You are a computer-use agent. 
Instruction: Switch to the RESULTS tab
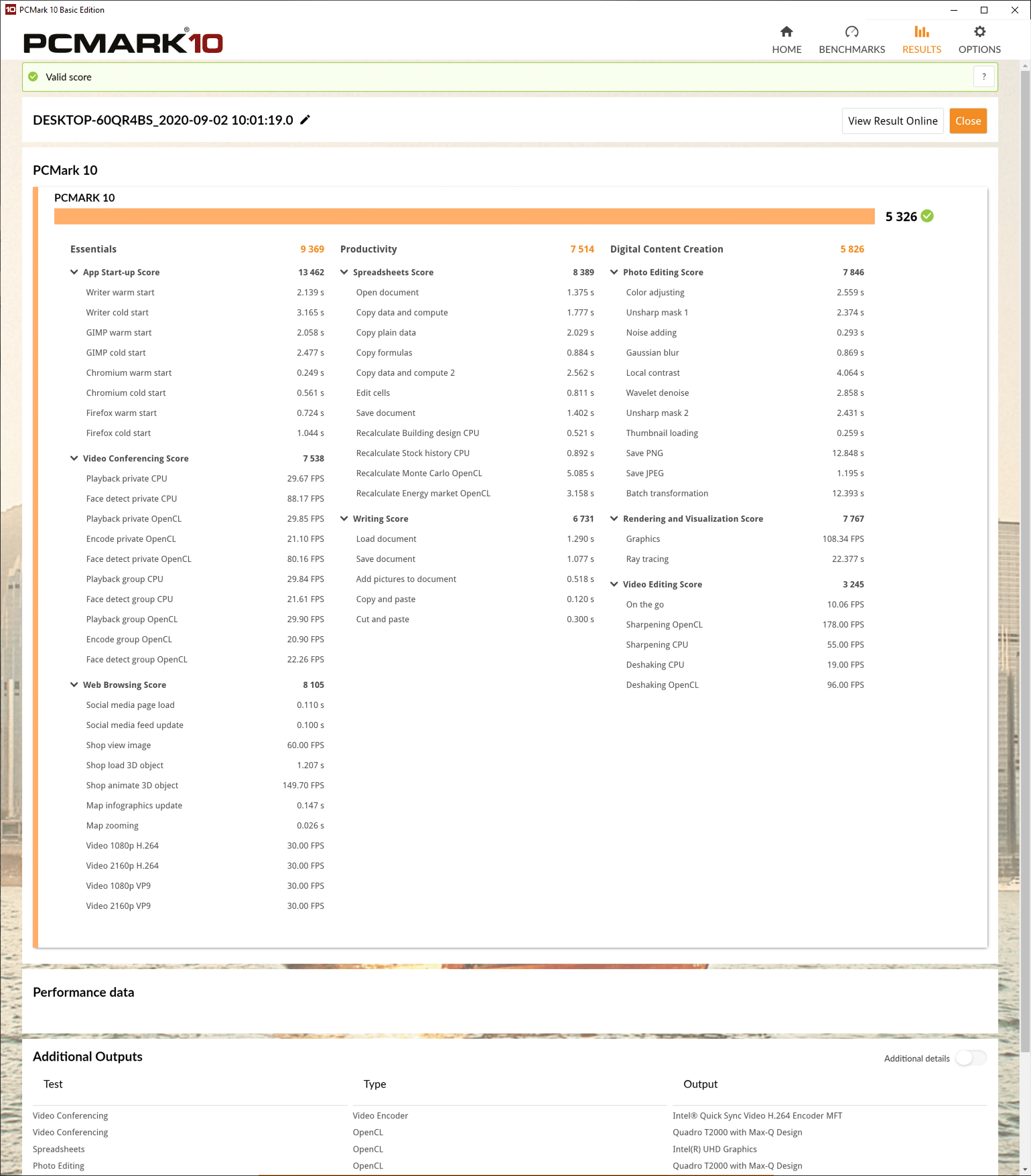(x=921, y=40)
